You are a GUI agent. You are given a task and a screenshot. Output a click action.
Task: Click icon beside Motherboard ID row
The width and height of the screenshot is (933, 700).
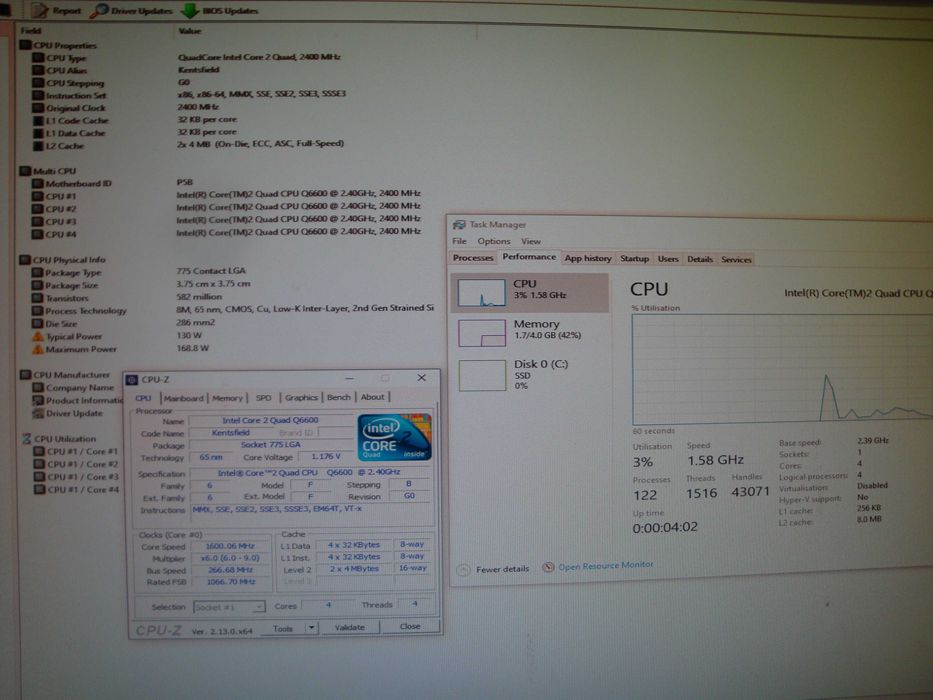pos(38,183)
